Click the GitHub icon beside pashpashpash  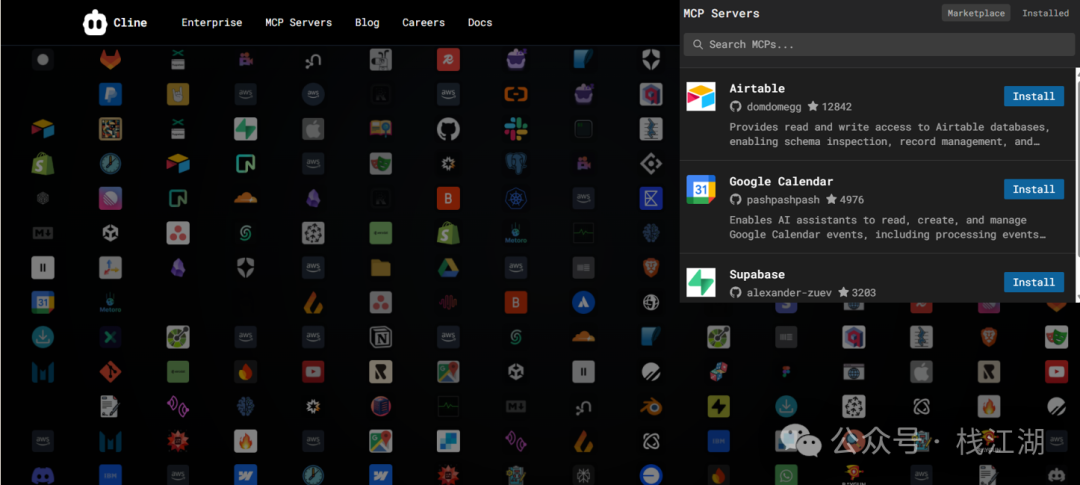[736, 200]
